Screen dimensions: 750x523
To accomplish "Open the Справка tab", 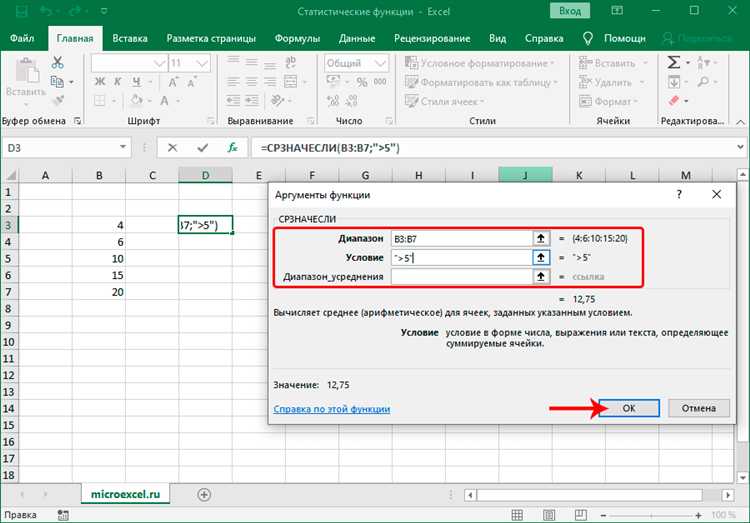I will pos(544,38).
